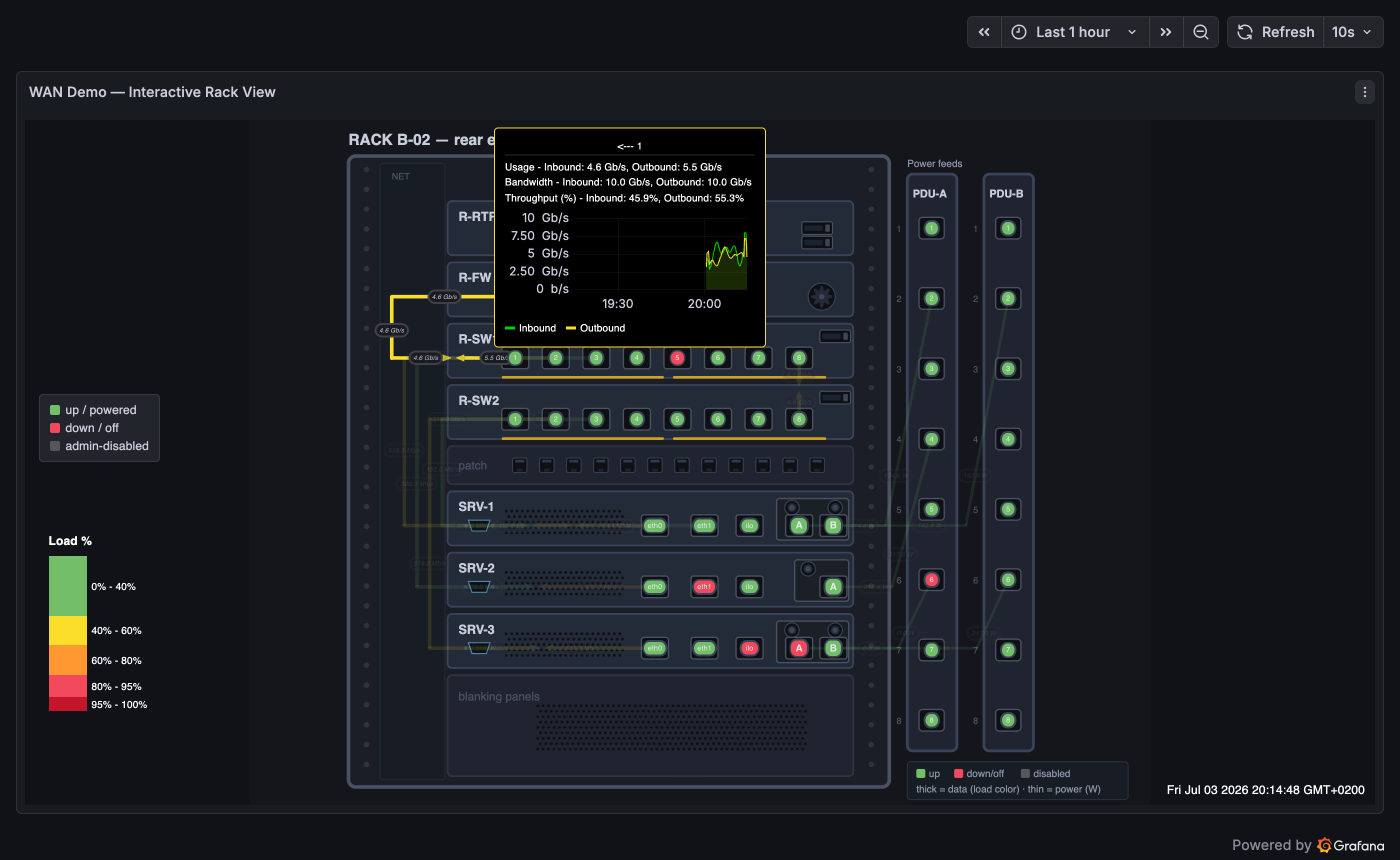The width and height of the screenshot is (1400, 860).
Task: Click PDU-A outlet 2
Action: (x=931, y=298)
